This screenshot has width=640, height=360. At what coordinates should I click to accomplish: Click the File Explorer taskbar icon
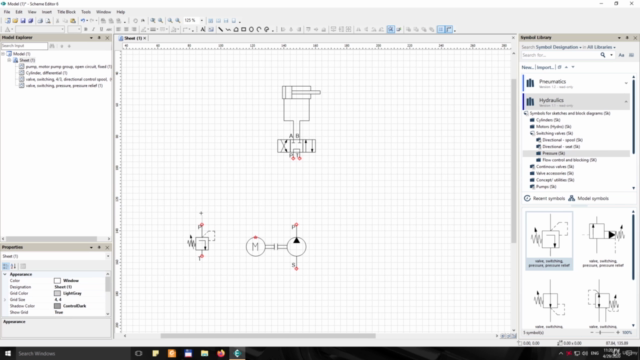click(204, 353)
